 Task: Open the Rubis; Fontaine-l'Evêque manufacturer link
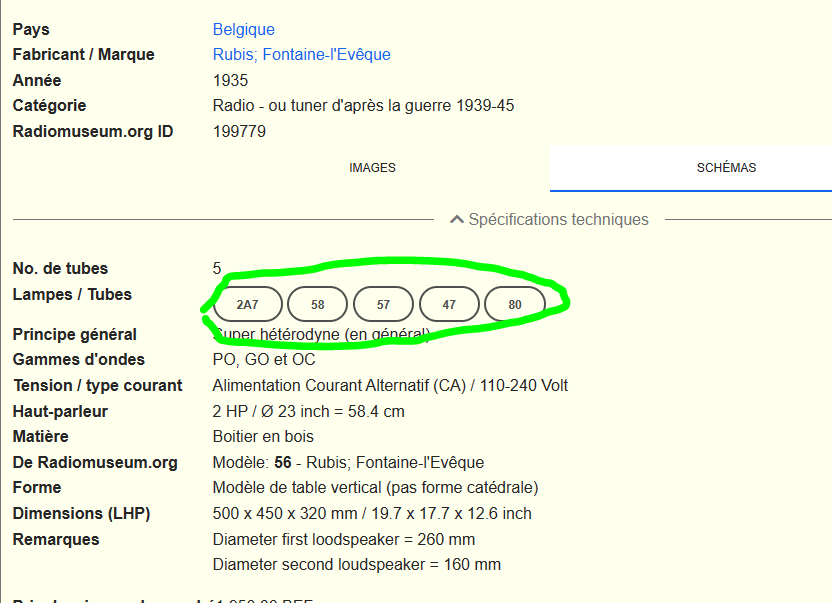(301, 54)
